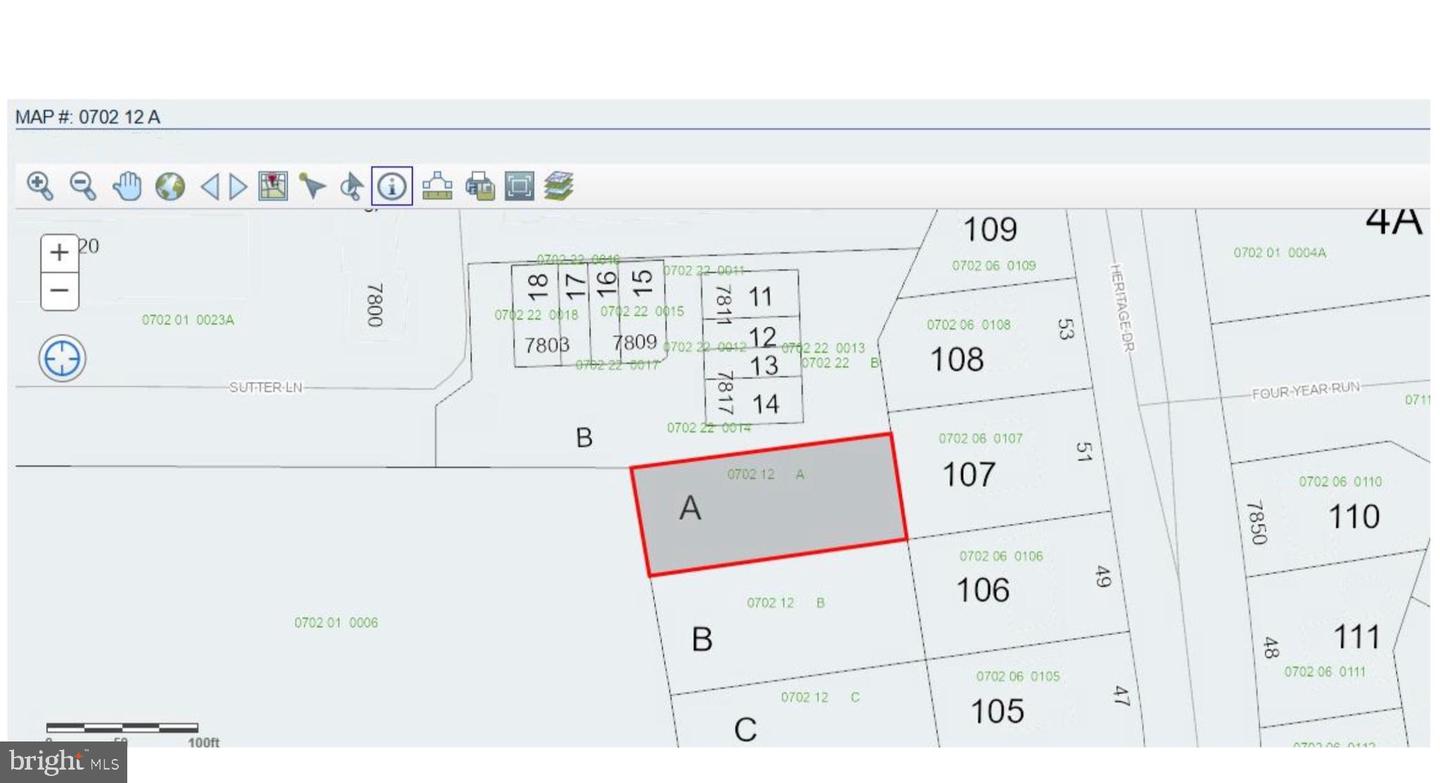This screenshot has width=1440, height=783.
Task: Go to next map extent arrow
Action: [x=238, y=187]
